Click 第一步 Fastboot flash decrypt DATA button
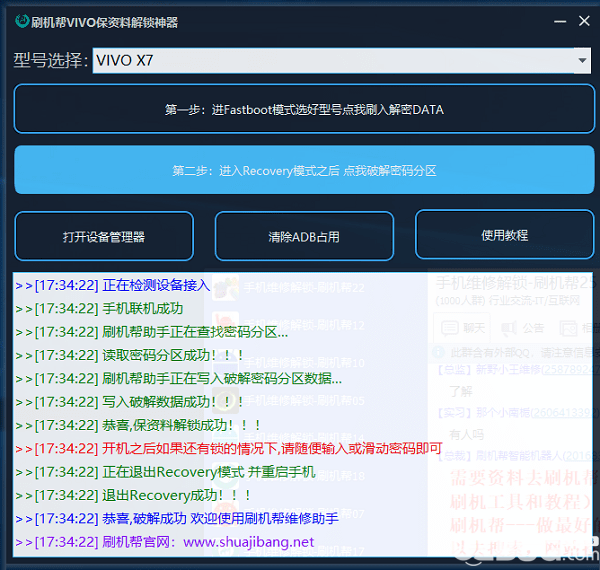 [x=304, y=109]
